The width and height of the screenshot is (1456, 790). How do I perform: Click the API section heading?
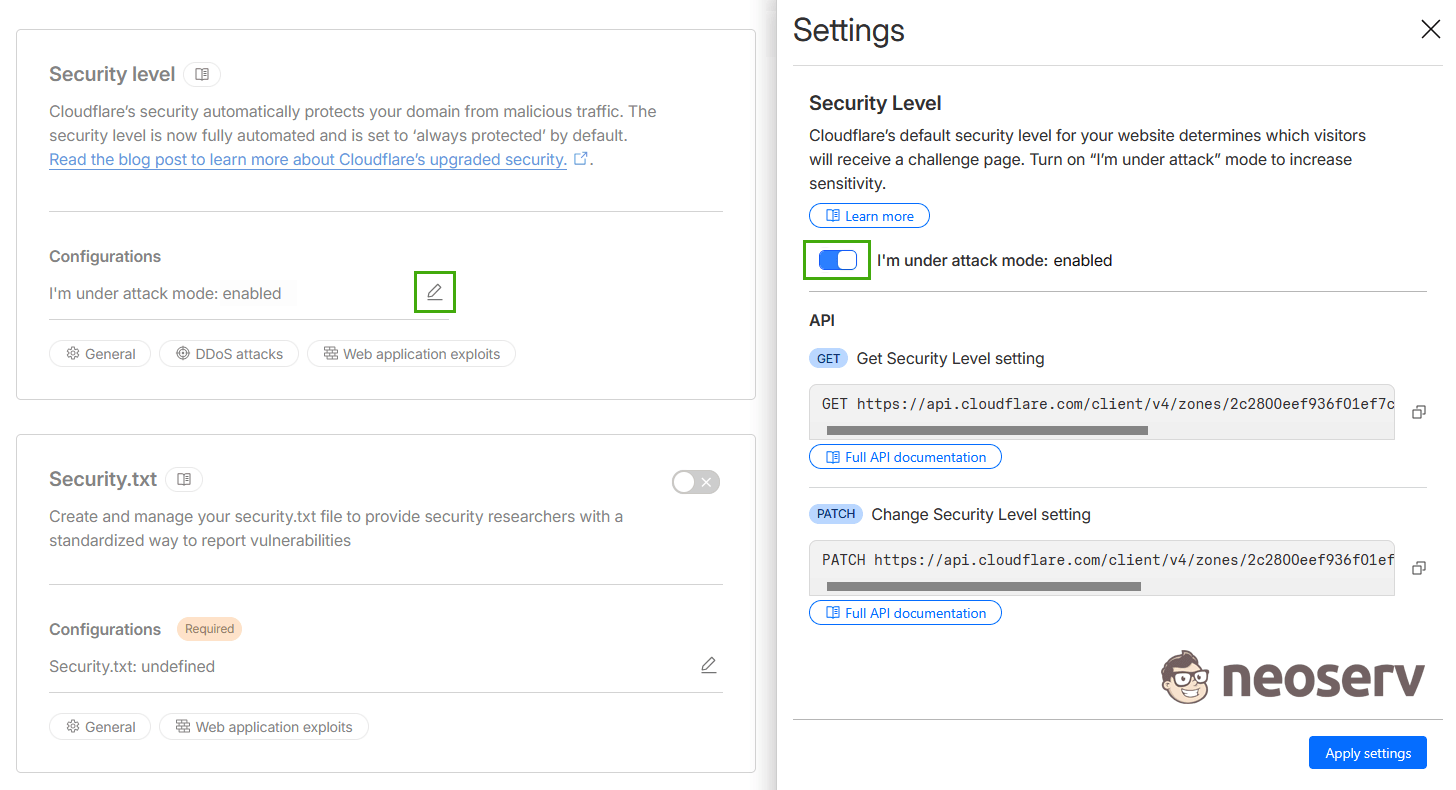pyautogui.click(x=822, y=320)
